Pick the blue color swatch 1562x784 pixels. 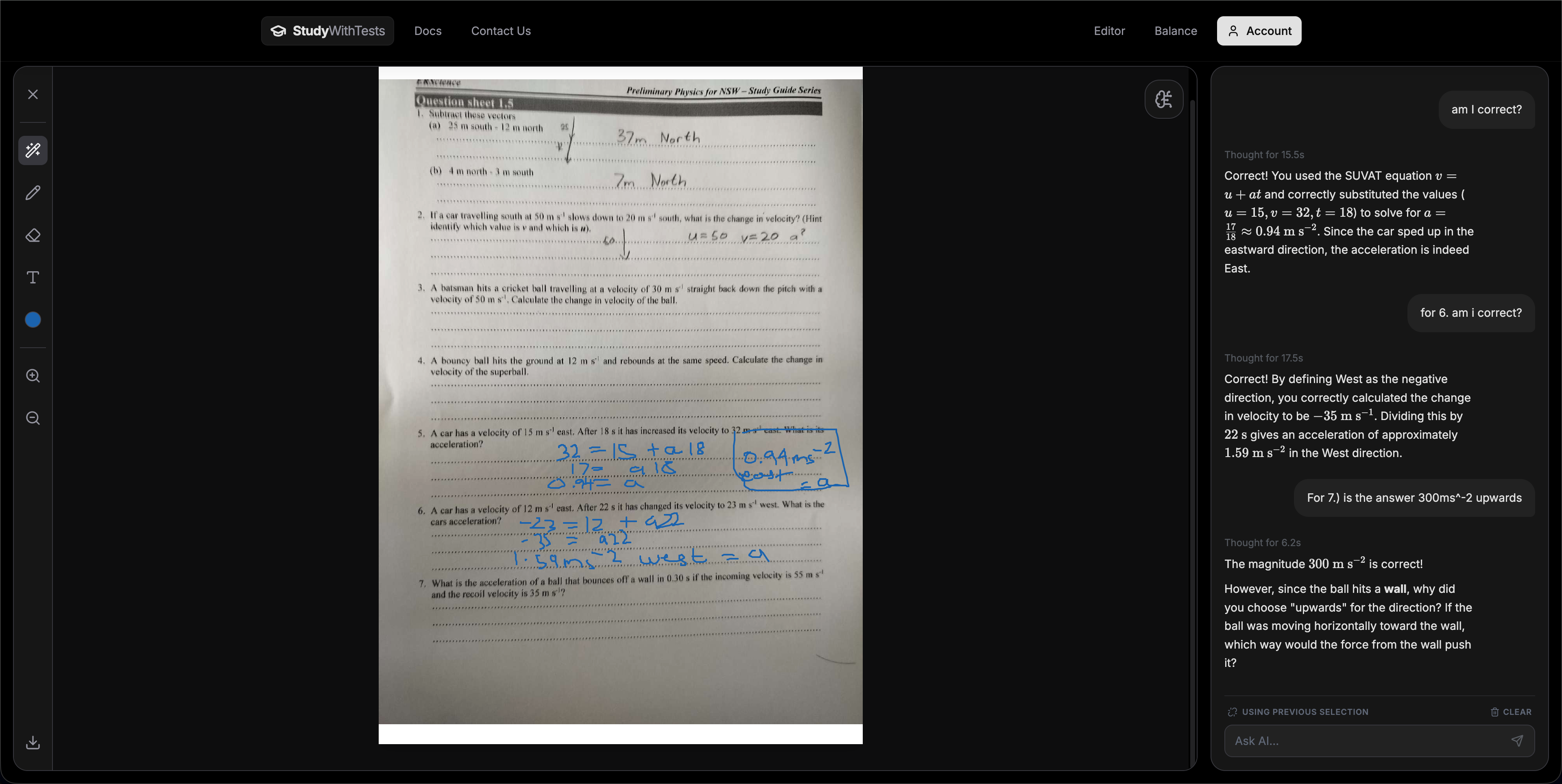click(33, 320)
